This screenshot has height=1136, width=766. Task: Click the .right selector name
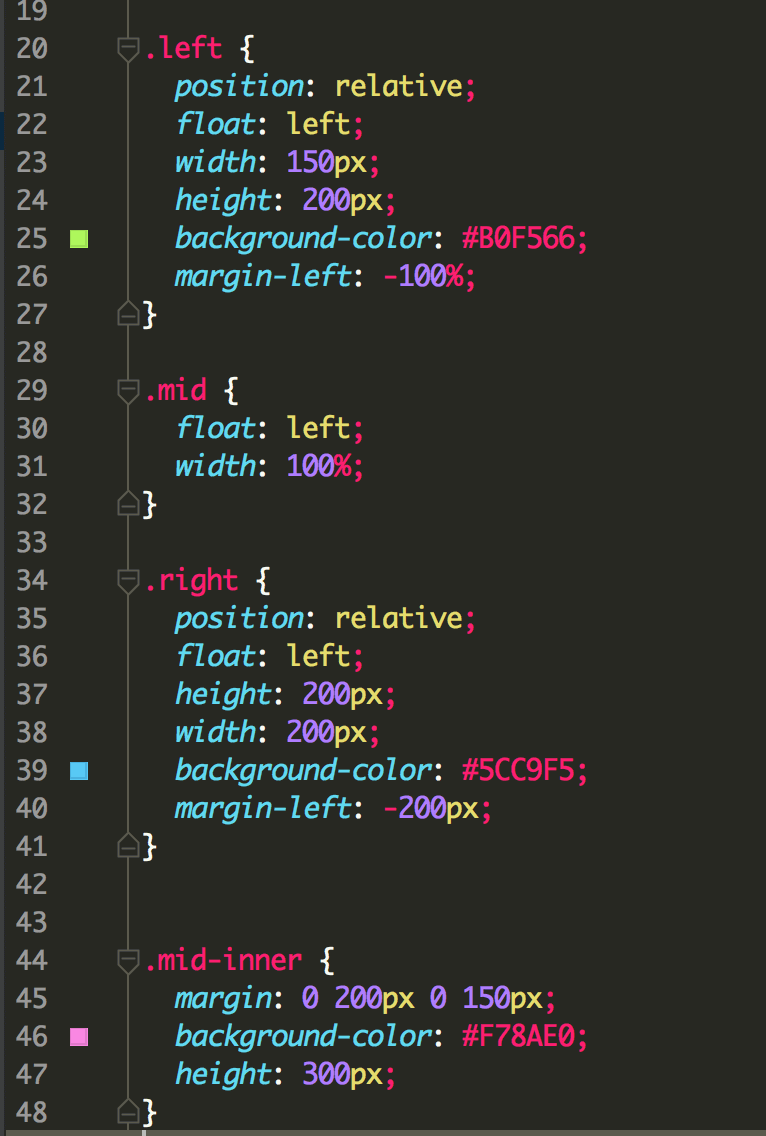(x=192, y=581)
